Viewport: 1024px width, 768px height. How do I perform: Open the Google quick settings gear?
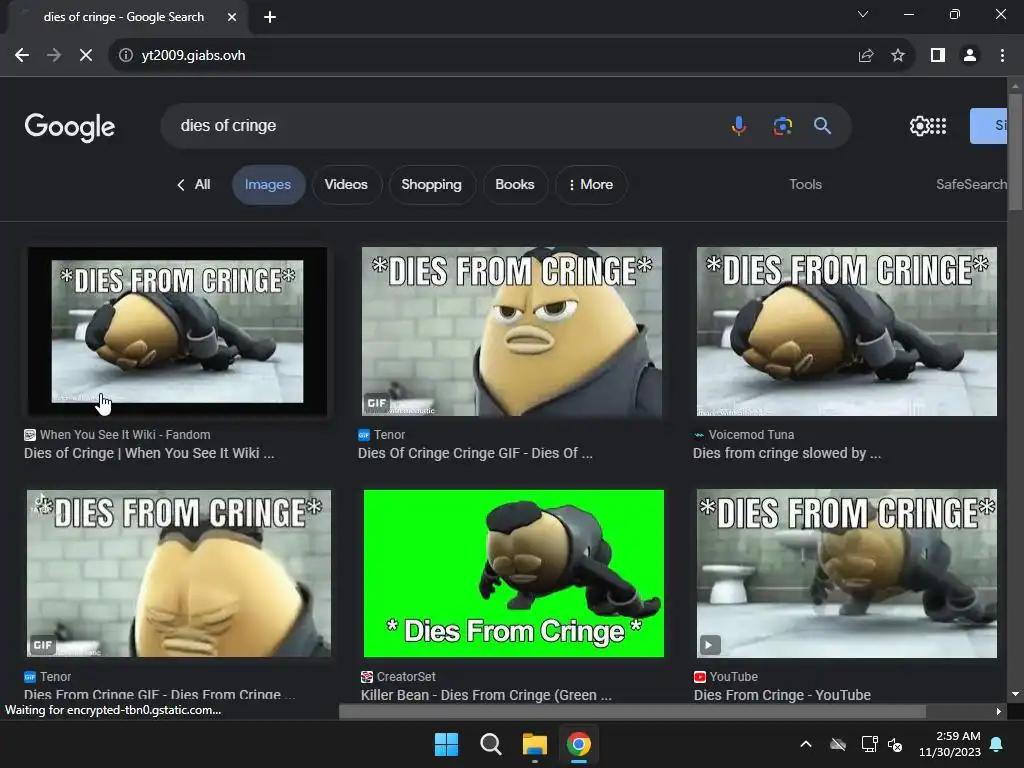point(919,125)
